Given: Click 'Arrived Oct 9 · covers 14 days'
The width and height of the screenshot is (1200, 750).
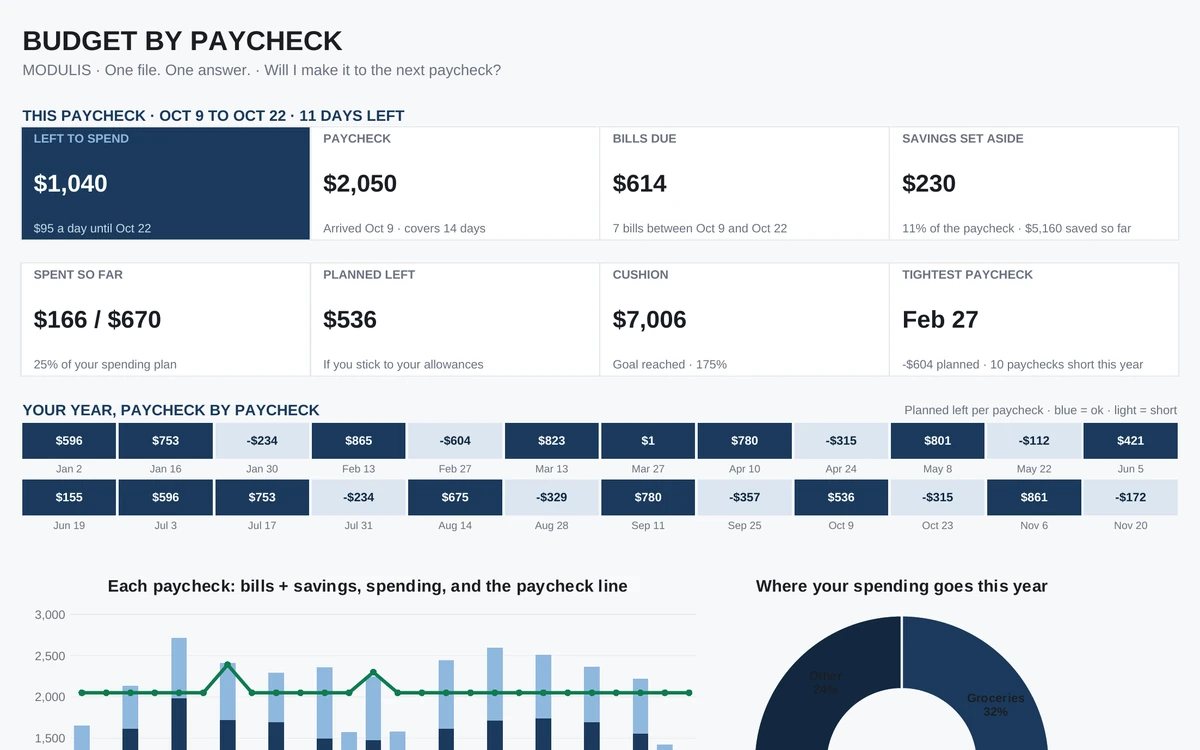Looking at the screenshot, I should click(x=404, y=228).
